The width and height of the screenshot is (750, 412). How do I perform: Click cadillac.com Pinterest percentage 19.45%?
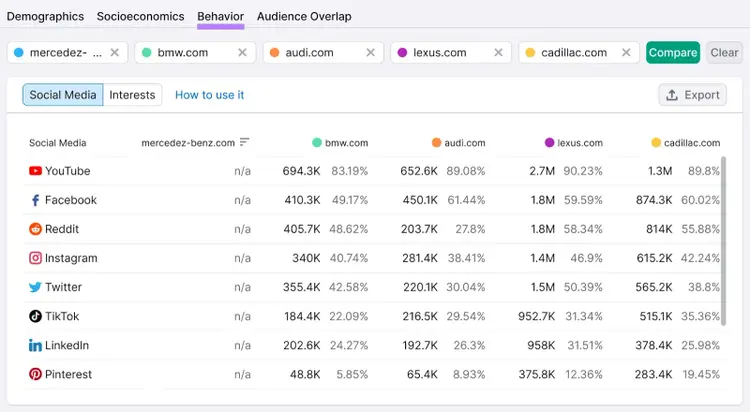click(701, 374)
